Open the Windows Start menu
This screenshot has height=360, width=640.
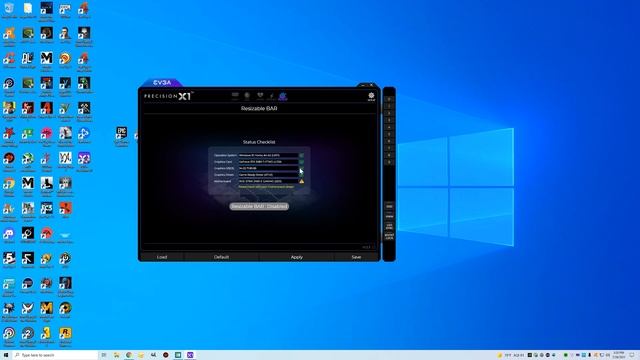pos(6,355)
